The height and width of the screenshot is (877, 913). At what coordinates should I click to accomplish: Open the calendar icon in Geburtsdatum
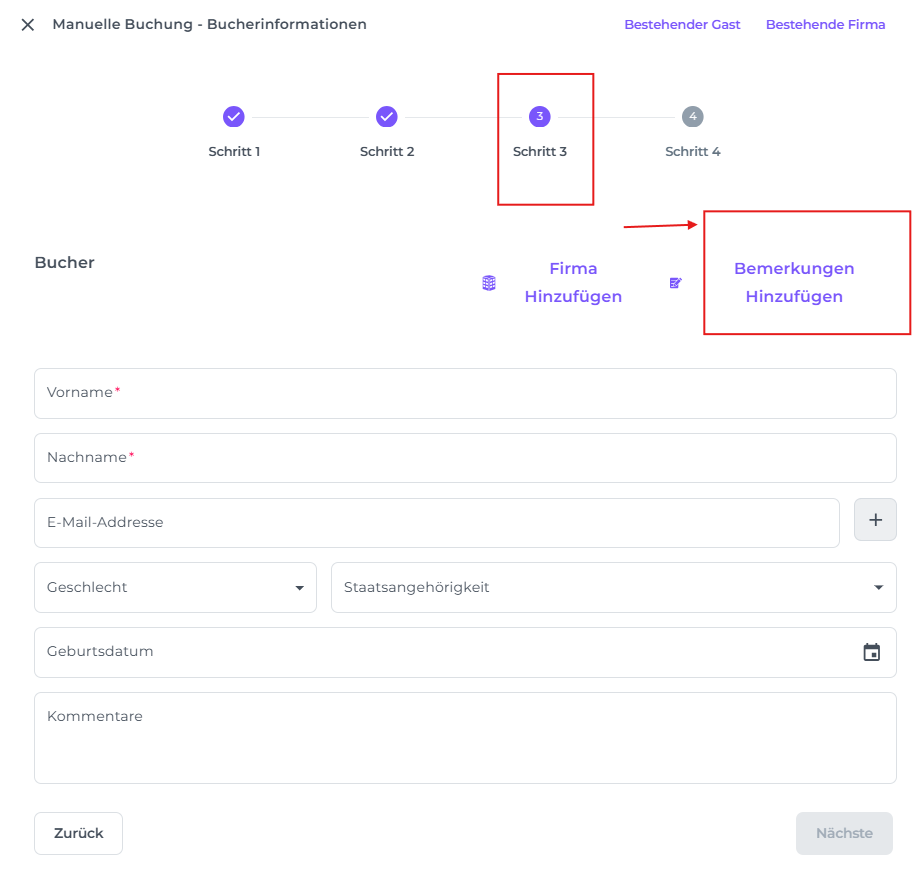[x=872, y=652]
